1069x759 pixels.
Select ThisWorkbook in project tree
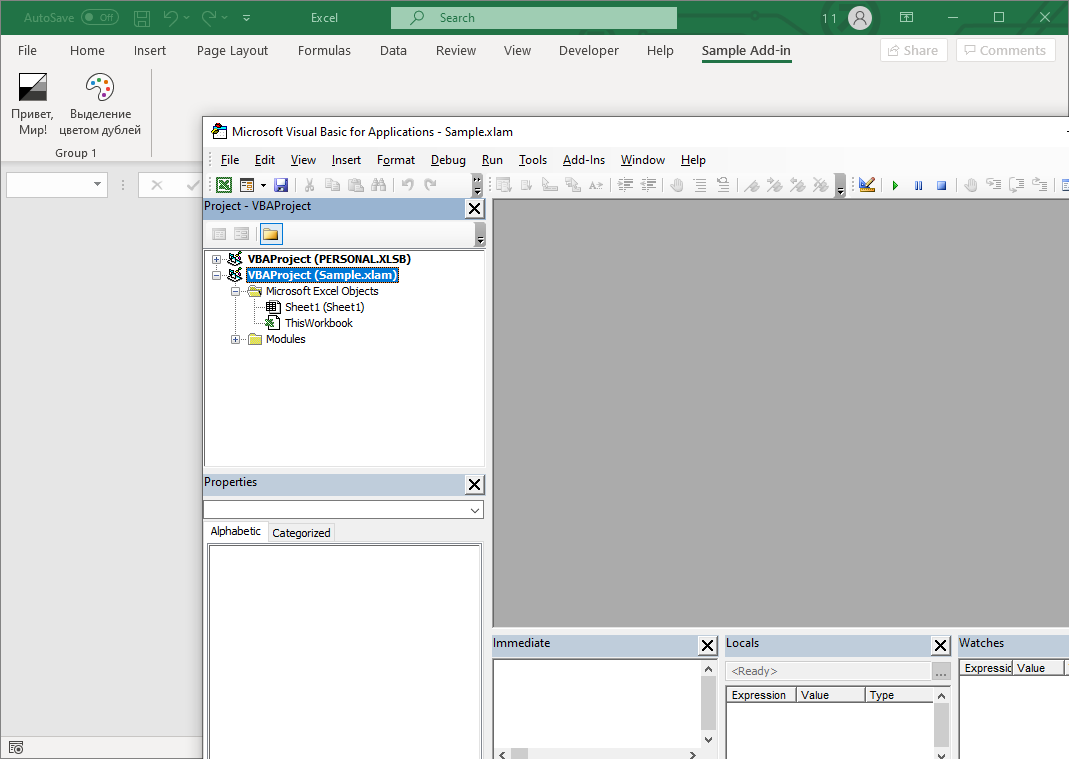click(318, 323)
